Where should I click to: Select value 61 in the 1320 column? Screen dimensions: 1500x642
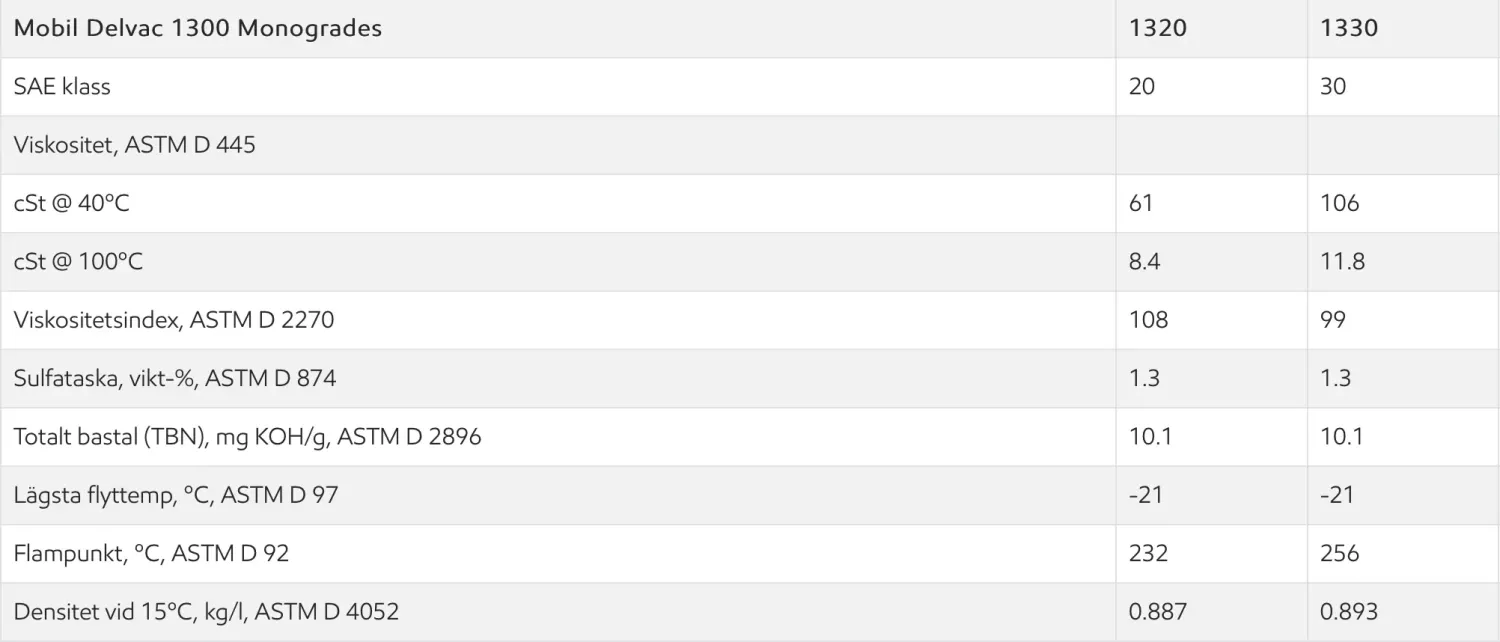pyautogui.click(x=1141, y=203)
